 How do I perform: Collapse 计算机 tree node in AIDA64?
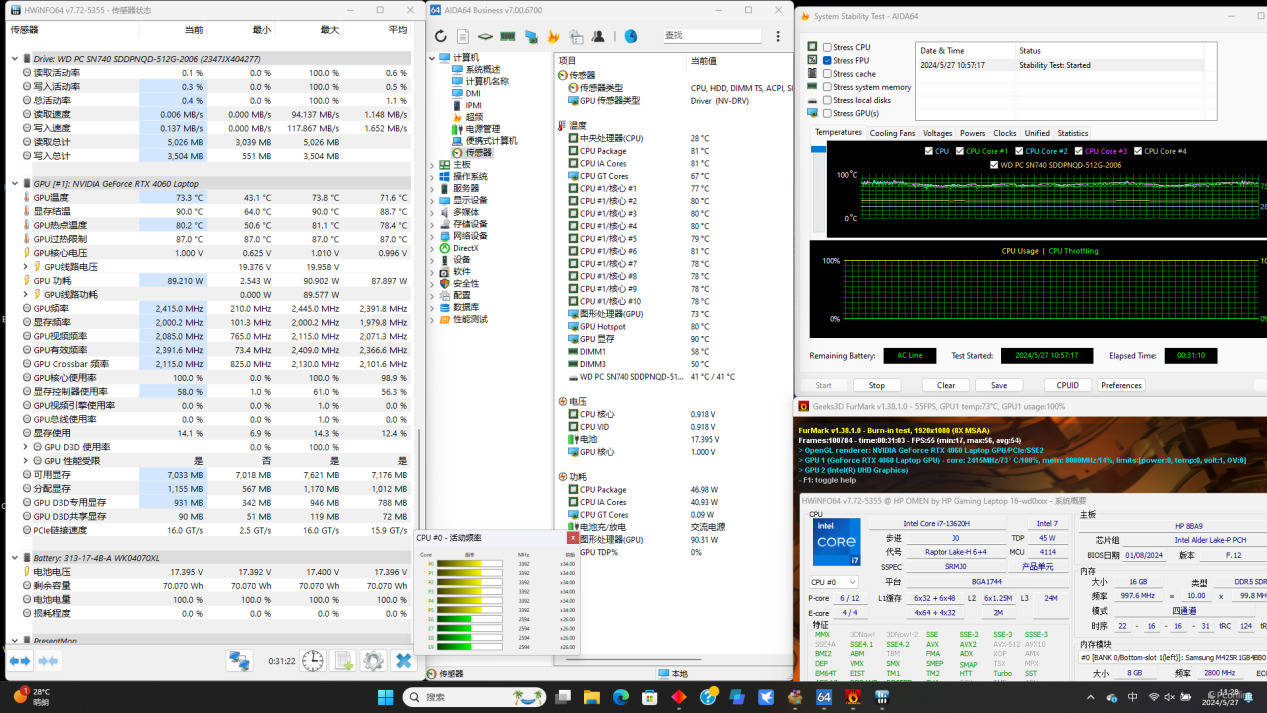pos(433,58)
